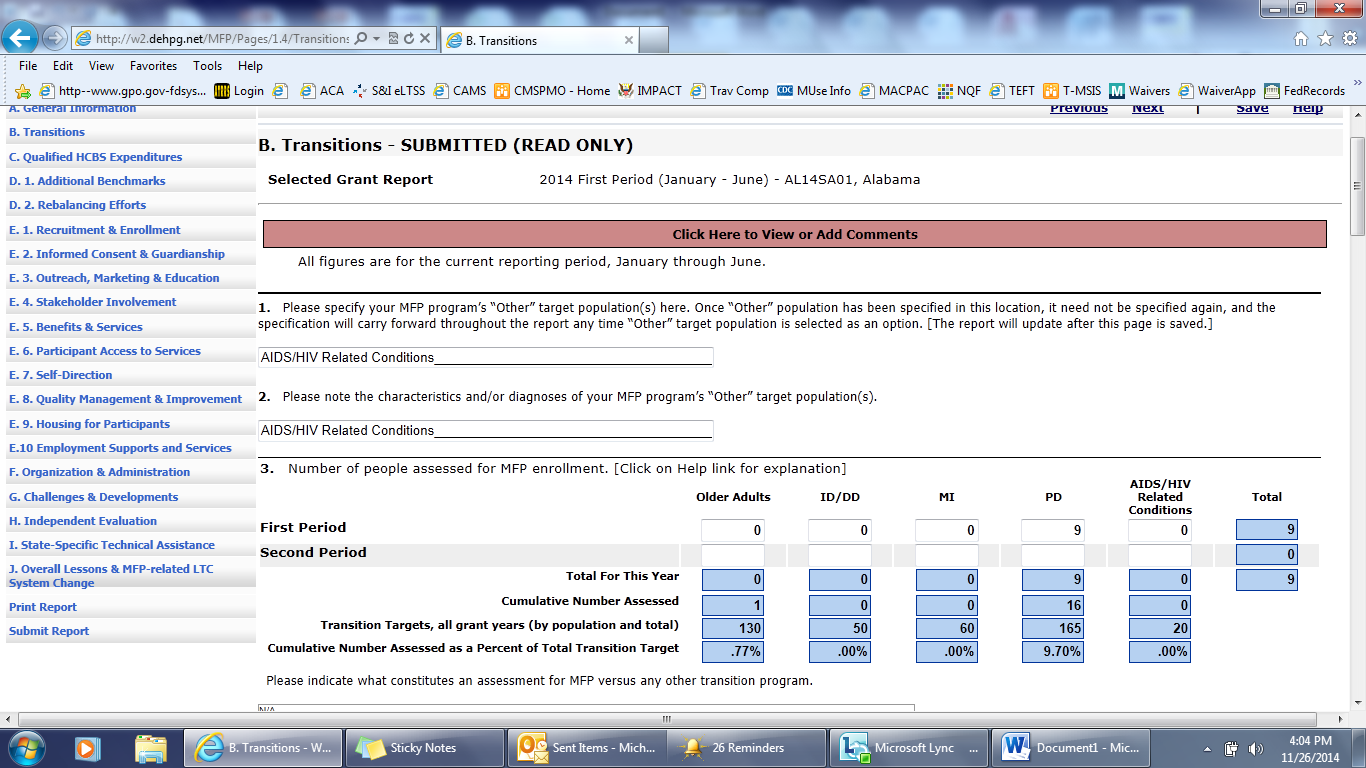Click the horizontal scrollbar at page bottom
1366x768 pixels.
666,719
